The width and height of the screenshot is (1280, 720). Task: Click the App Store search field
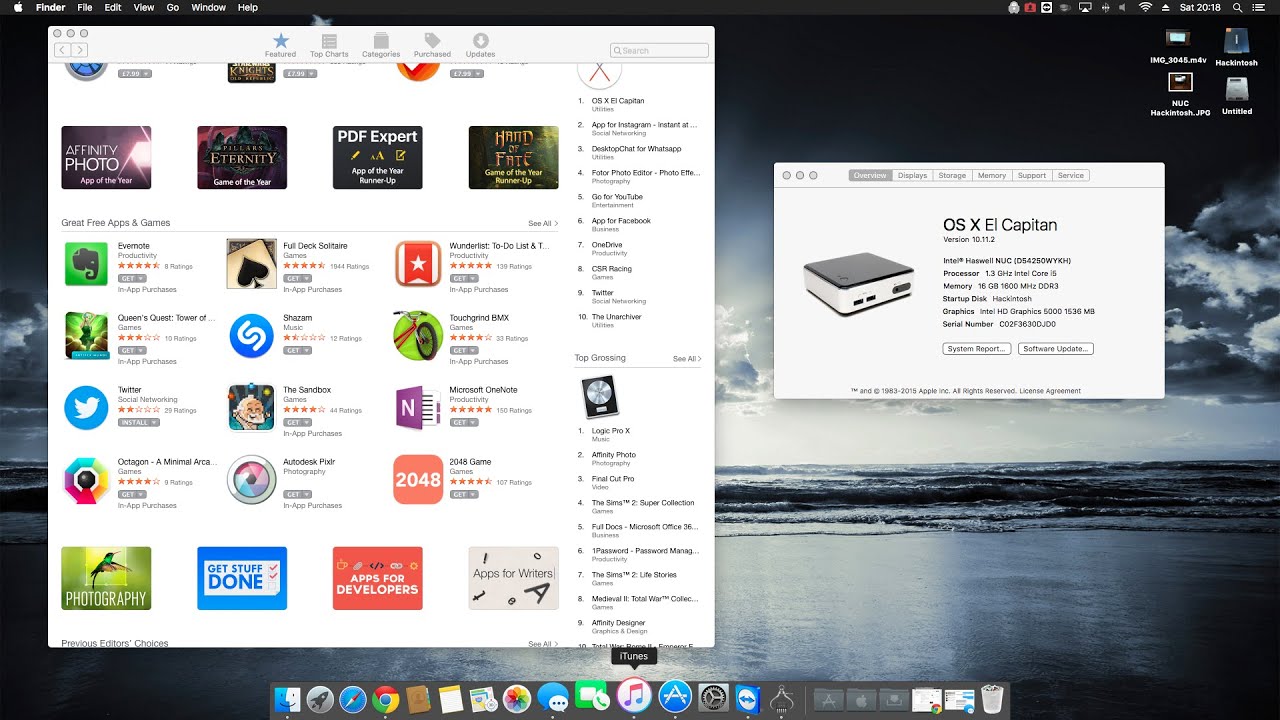[x=659, y=50]
